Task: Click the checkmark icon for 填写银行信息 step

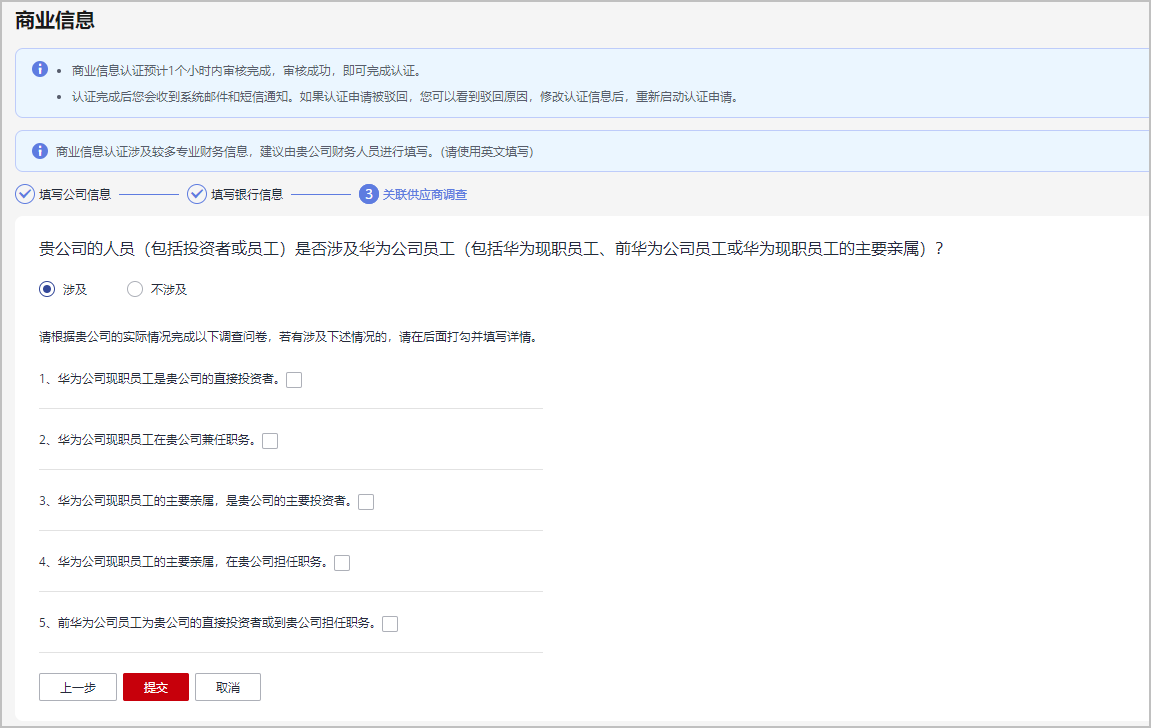Action: (197, 194)
